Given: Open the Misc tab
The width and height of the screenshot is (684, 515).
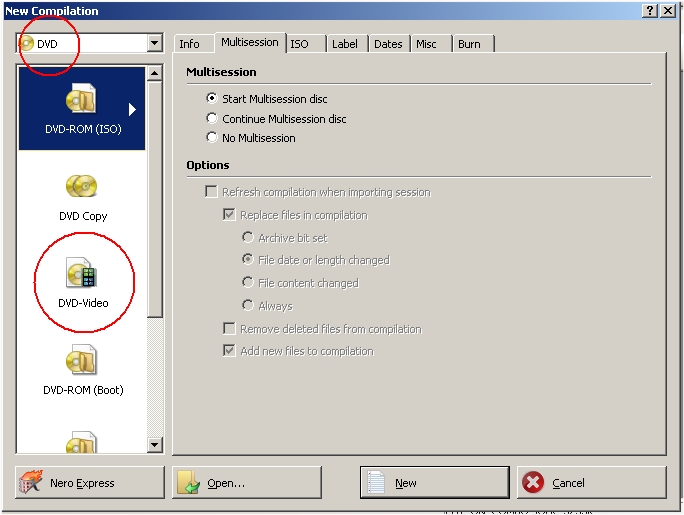Looking at the screenshot, I should click(431, 44).
